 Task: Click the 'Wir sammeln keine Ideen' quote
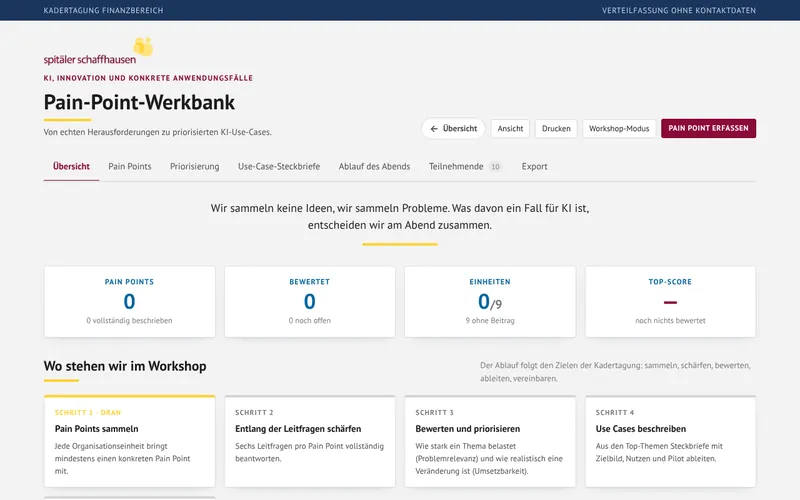(400, 216)
